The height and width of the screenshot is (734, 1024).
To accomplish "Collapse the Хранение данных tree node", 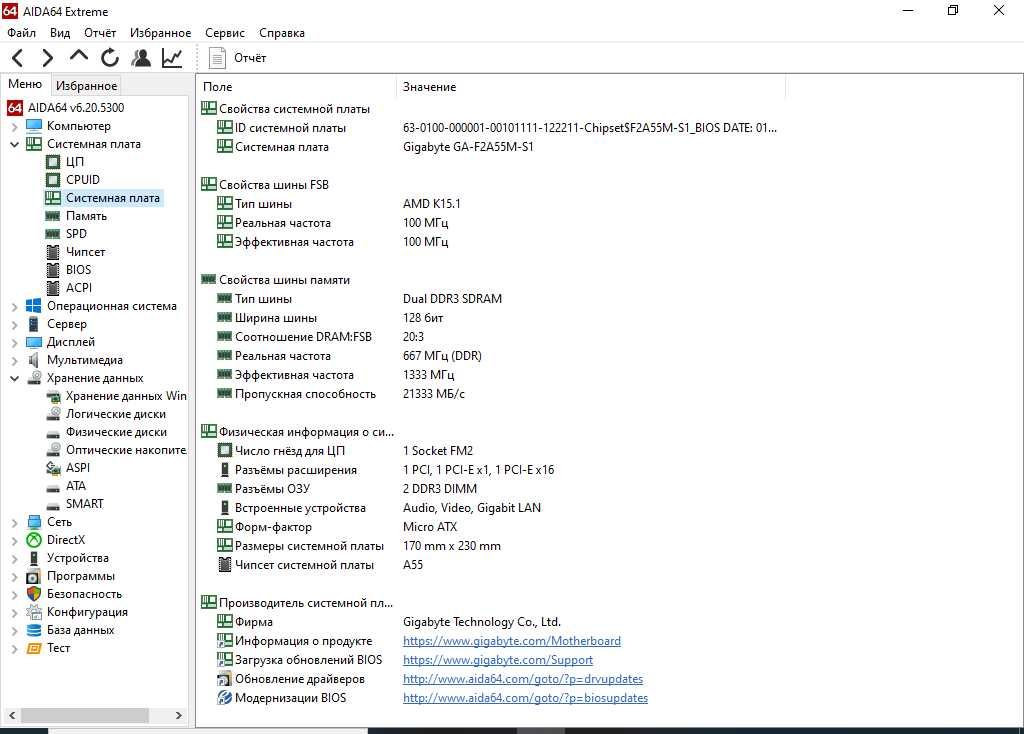I will click(x=14, y=378).
